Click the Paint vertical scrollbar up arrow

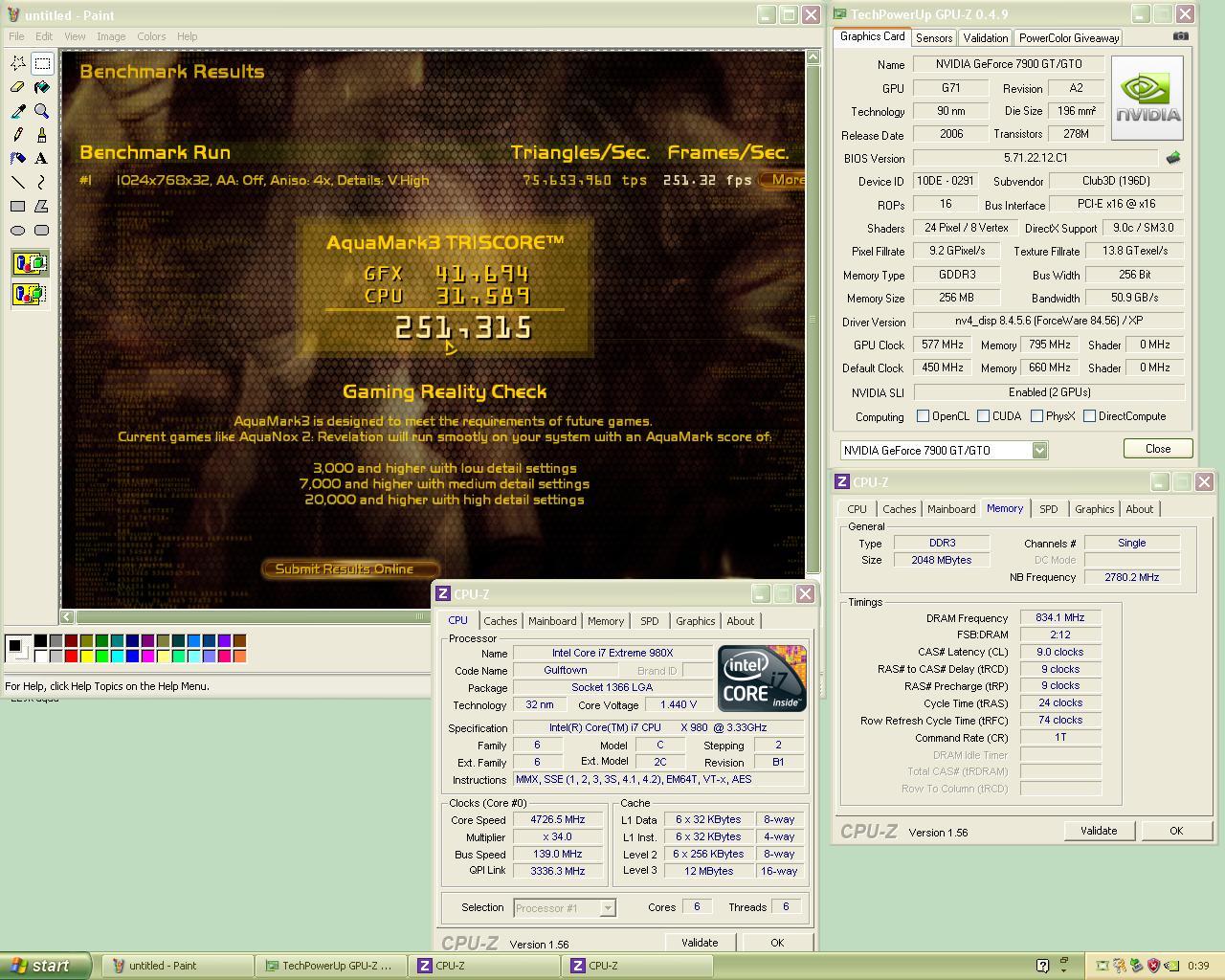tap(813, 57)
